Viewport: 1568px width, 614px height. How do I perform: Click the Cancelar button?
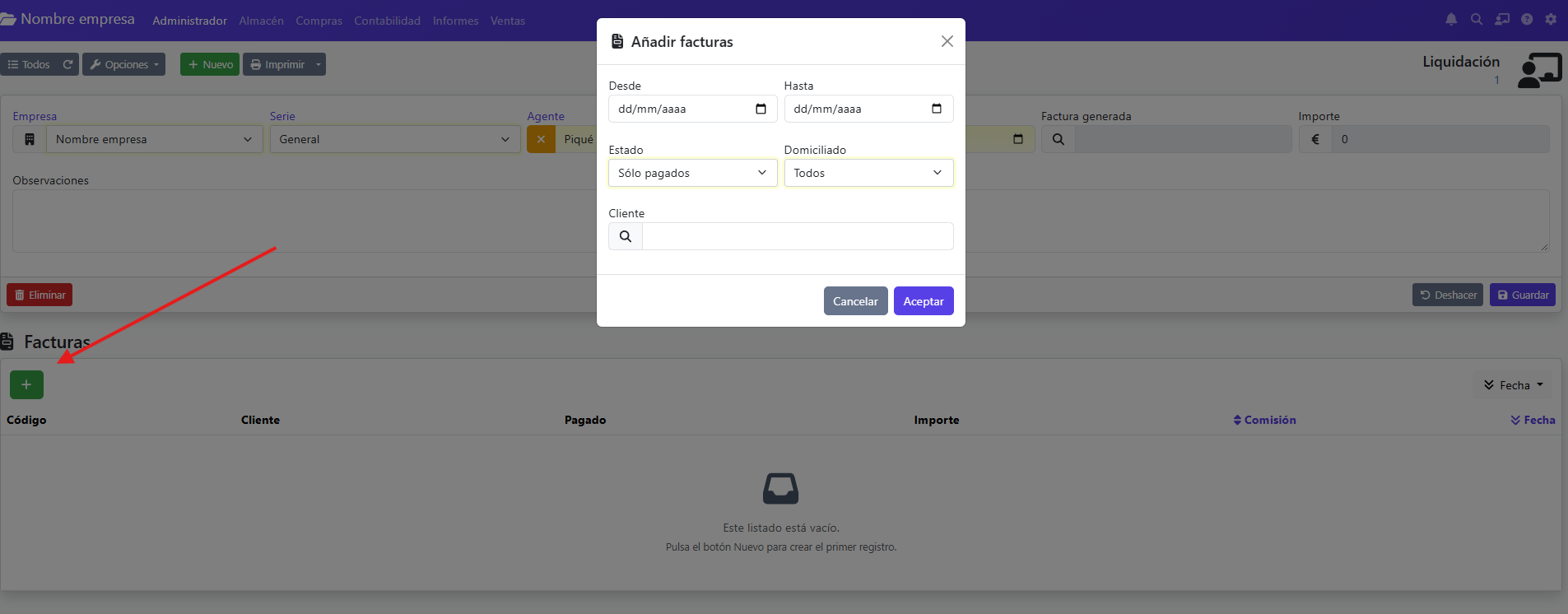pos(855,301)
